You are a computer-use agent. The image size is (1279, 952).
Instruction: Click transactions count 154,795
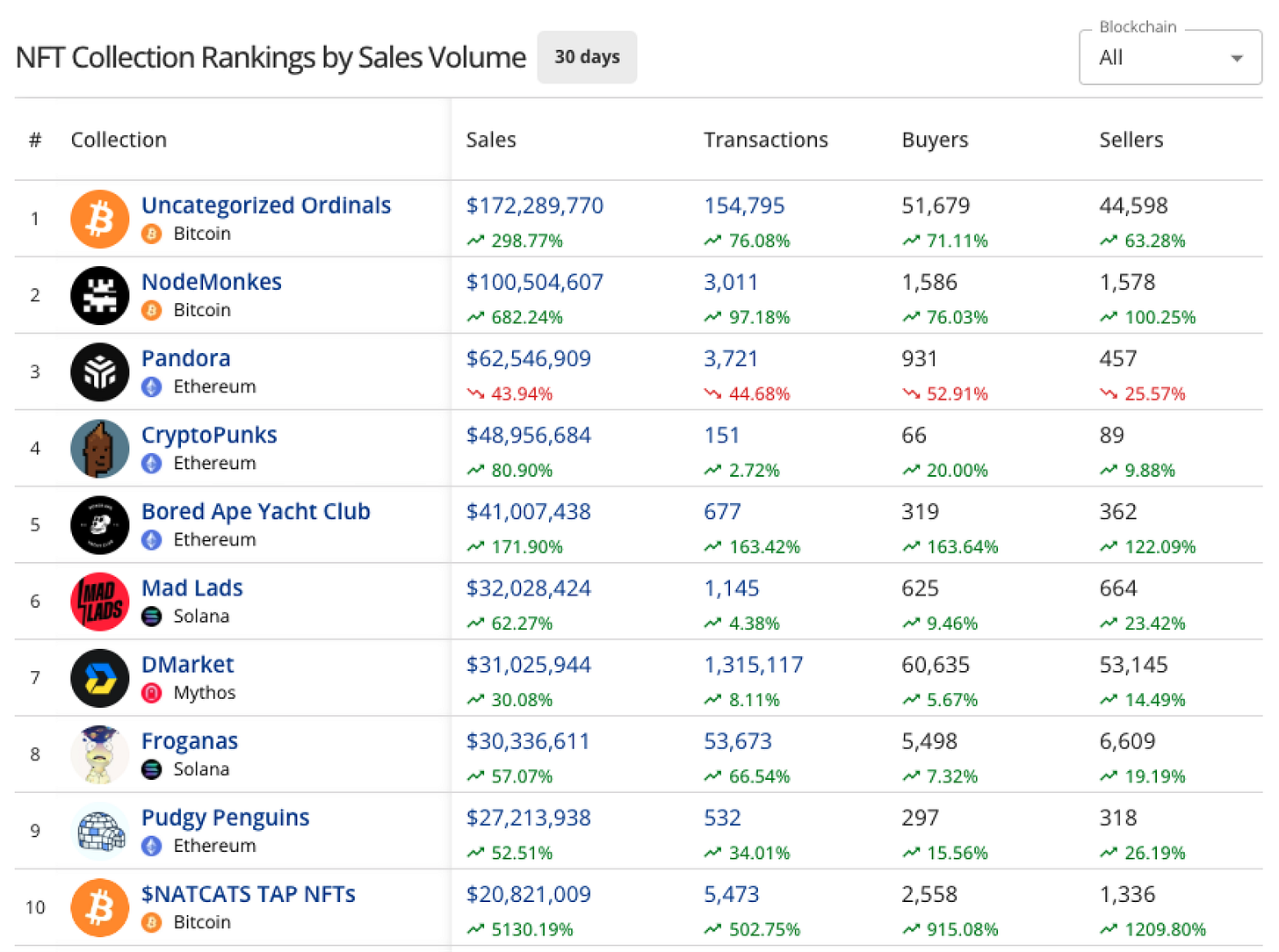745,206
